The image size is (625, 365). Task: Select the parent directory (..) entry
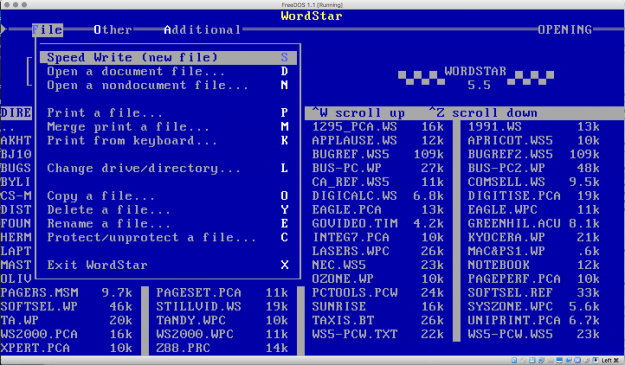(x=8, y=128)
